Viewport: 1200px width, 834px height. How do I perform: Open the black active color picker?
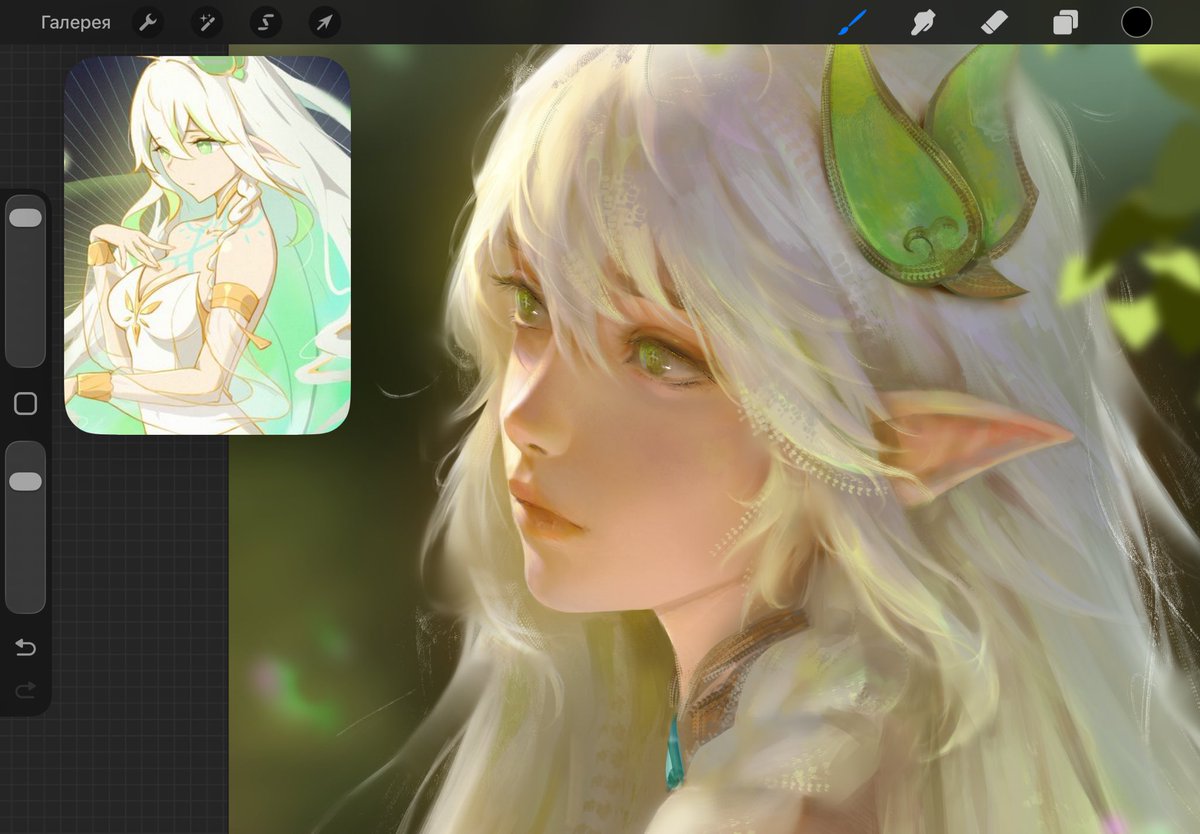[1136, 22]
